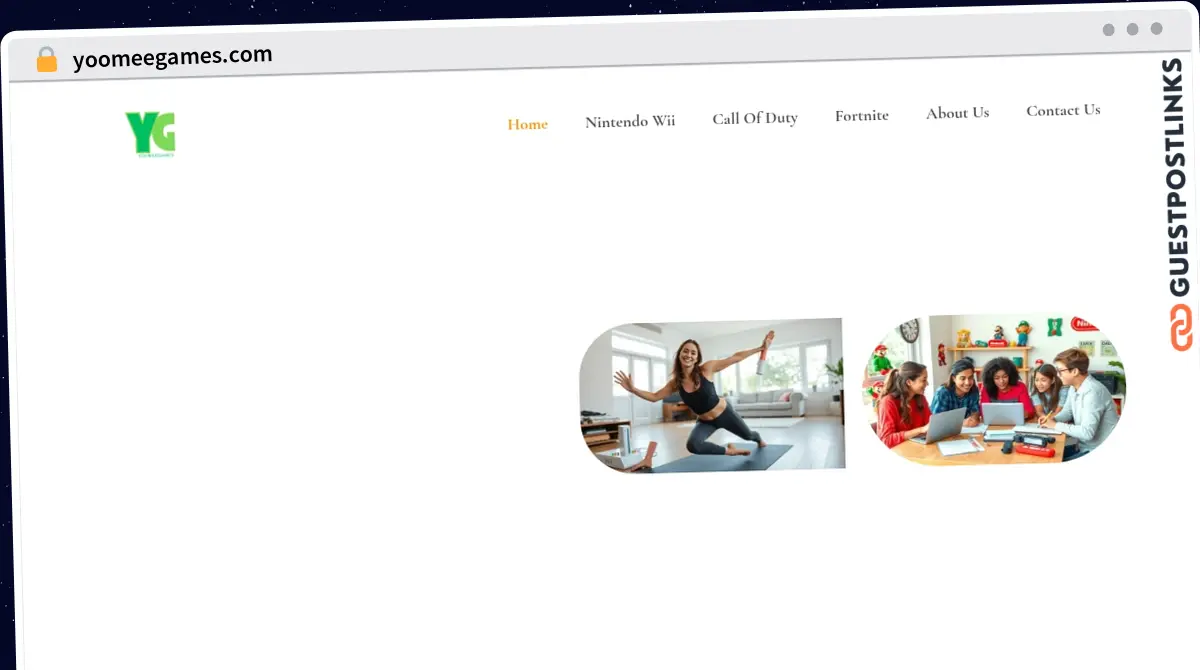The image size is (1200, 670).
Task: Click the wall clock in the group photo
Action: point(908,331)
